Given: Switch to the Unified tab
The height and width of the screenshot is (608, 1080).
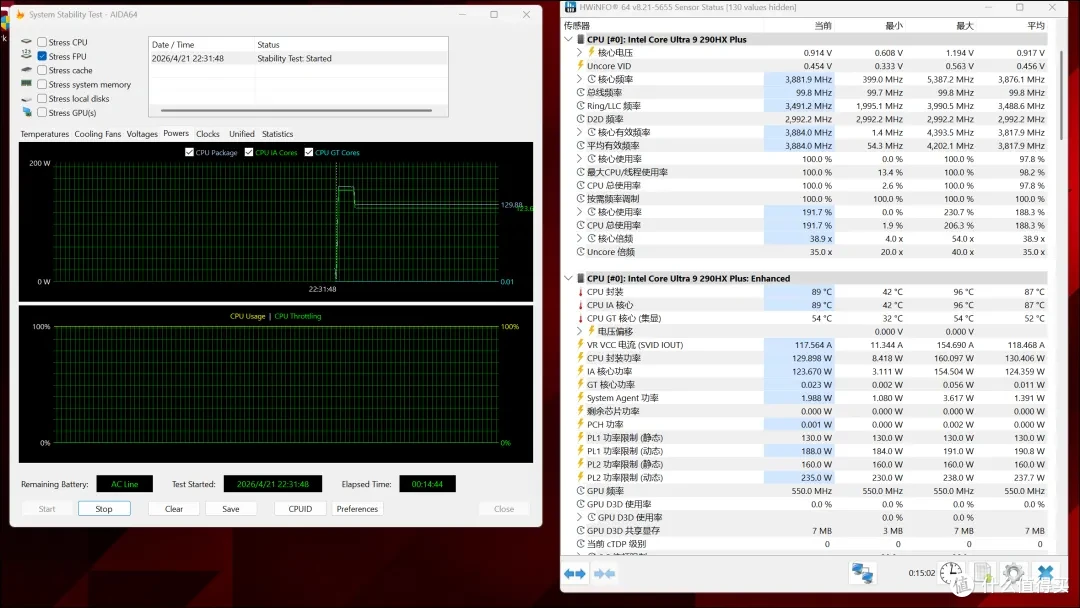Looking at the screenshot, I should [x=242, y=134].
